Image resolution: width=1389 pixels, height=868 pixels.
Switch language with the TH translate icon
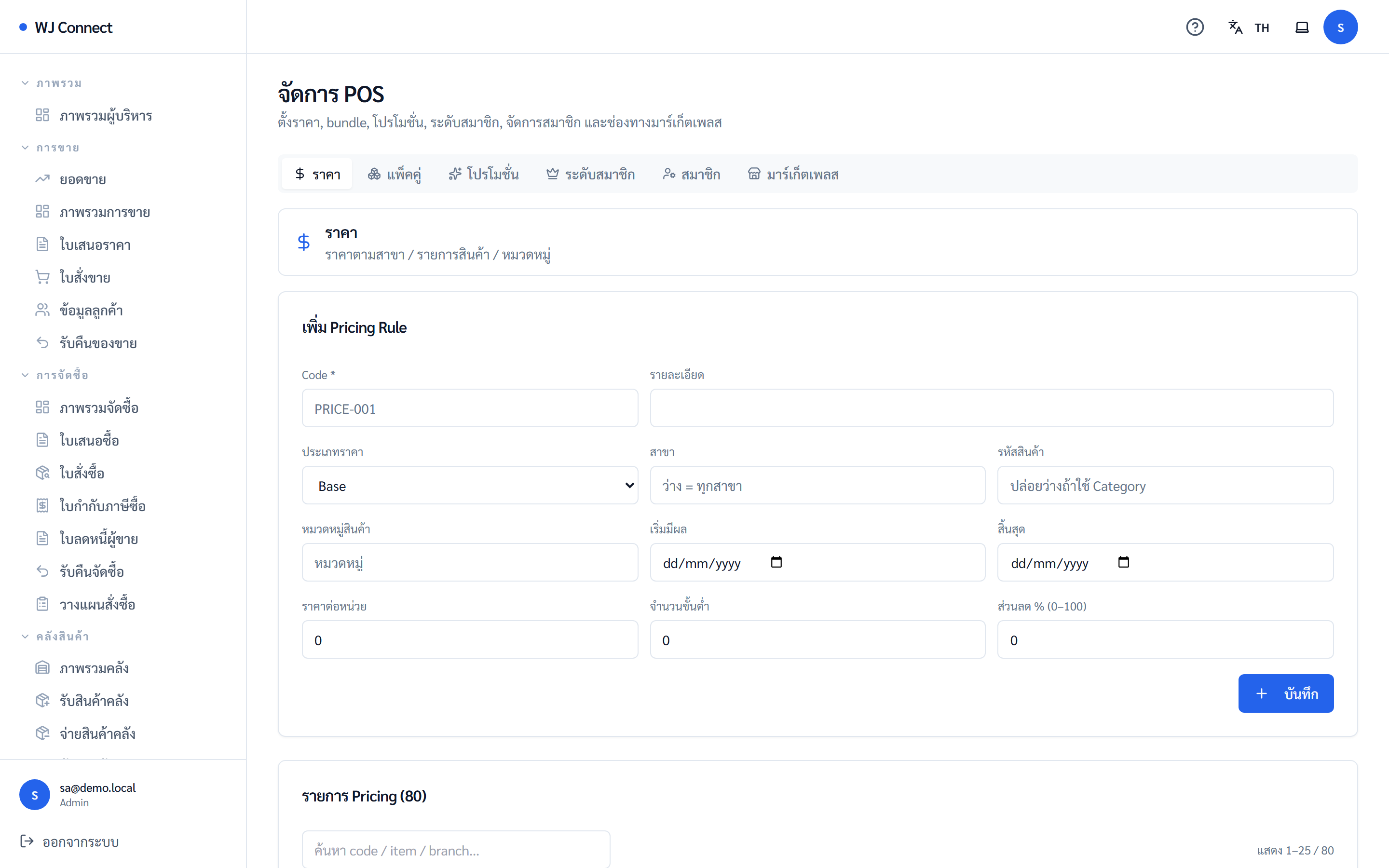click(x=1235, y=27)
